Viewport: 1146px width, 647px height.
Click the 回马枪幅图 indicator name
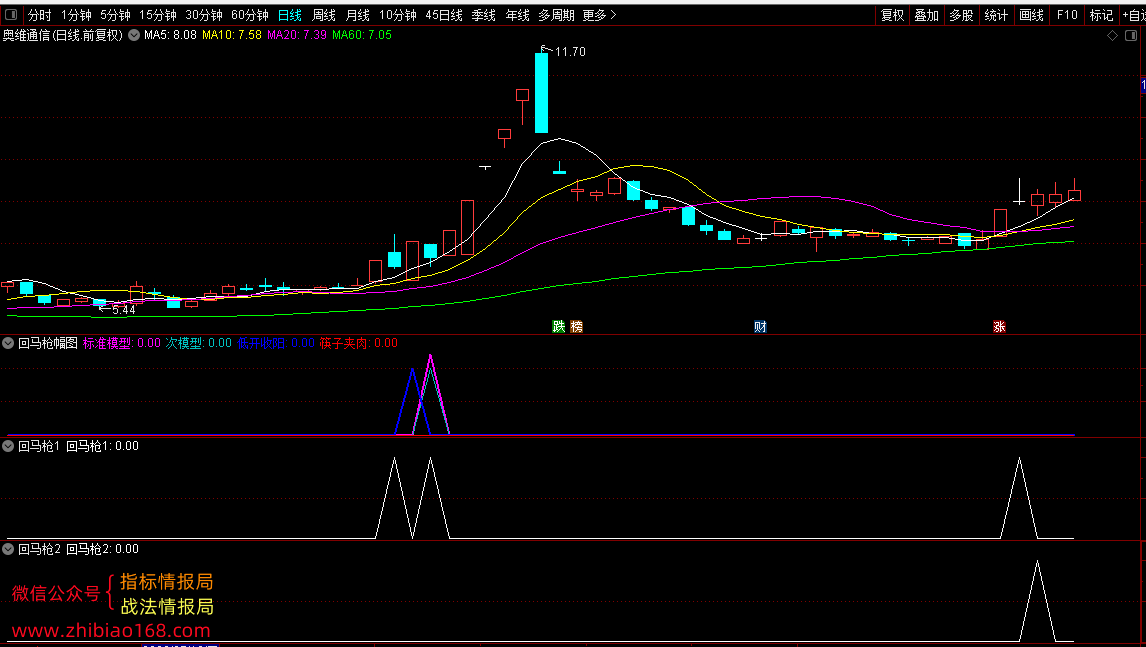coord(48,343)
